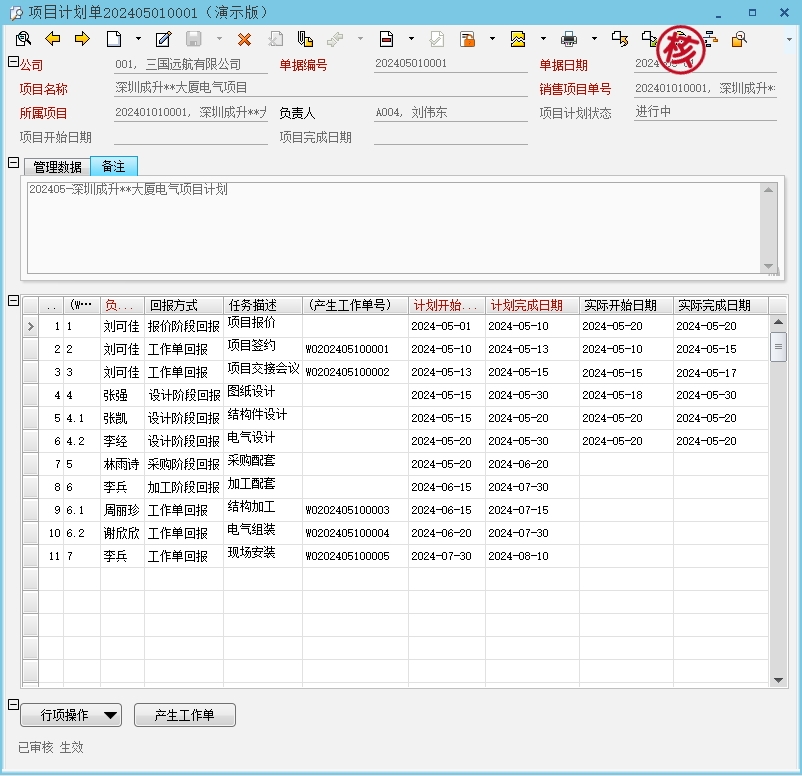Viewport: 802px width, 776px height.
Task: Click the task table scroll down arrow
Action: click(778, 680)
